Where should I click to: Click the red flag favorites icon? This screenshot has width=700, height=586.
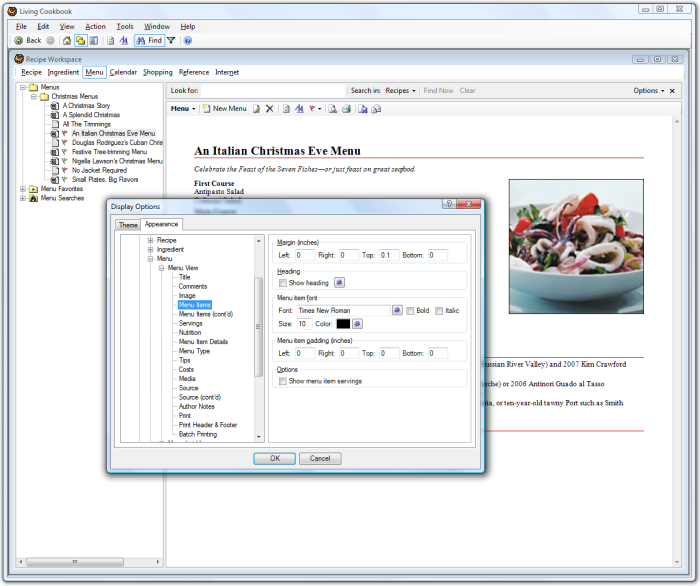tap(312, 108)
